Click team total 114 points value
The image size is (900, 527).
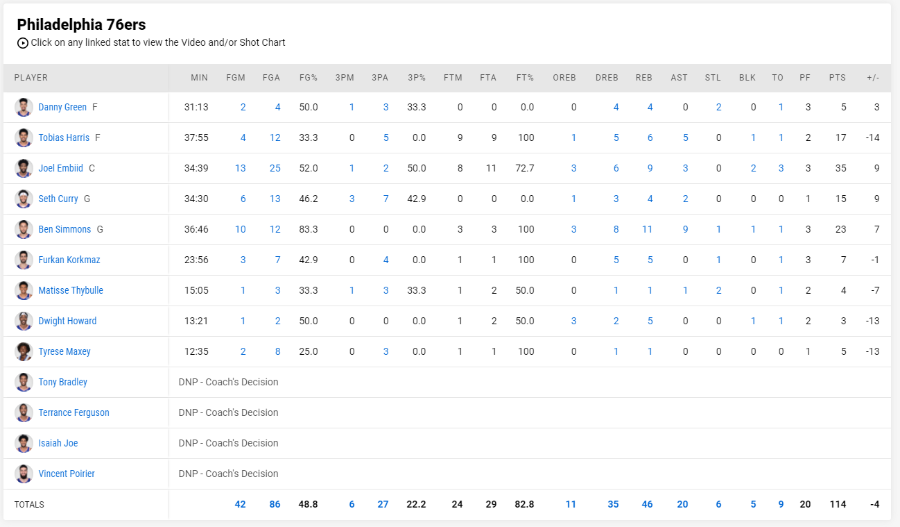click(x=838, y=504)
